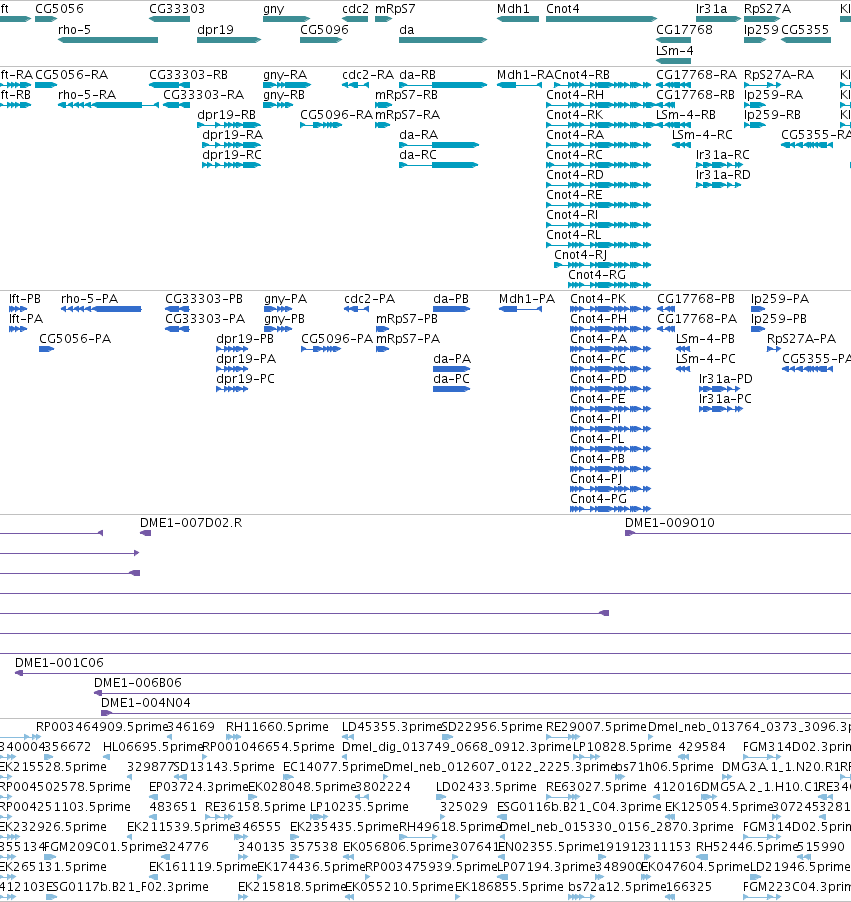
Task: Select BAC clone DME1-009O10 label
Action: [670, 523]
